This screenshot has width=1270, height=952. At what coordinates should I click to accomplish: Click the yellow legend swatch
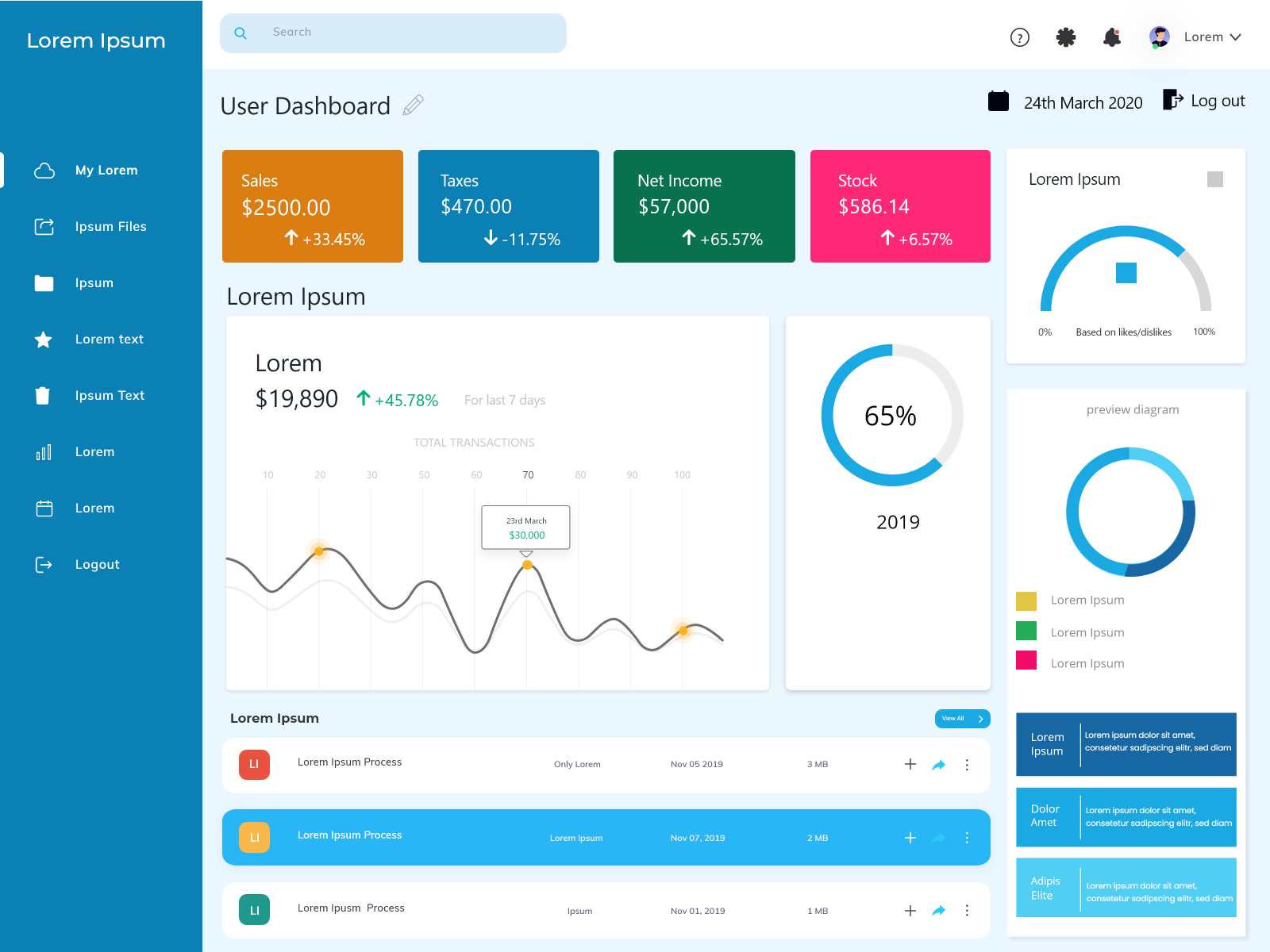point(1026,601)
